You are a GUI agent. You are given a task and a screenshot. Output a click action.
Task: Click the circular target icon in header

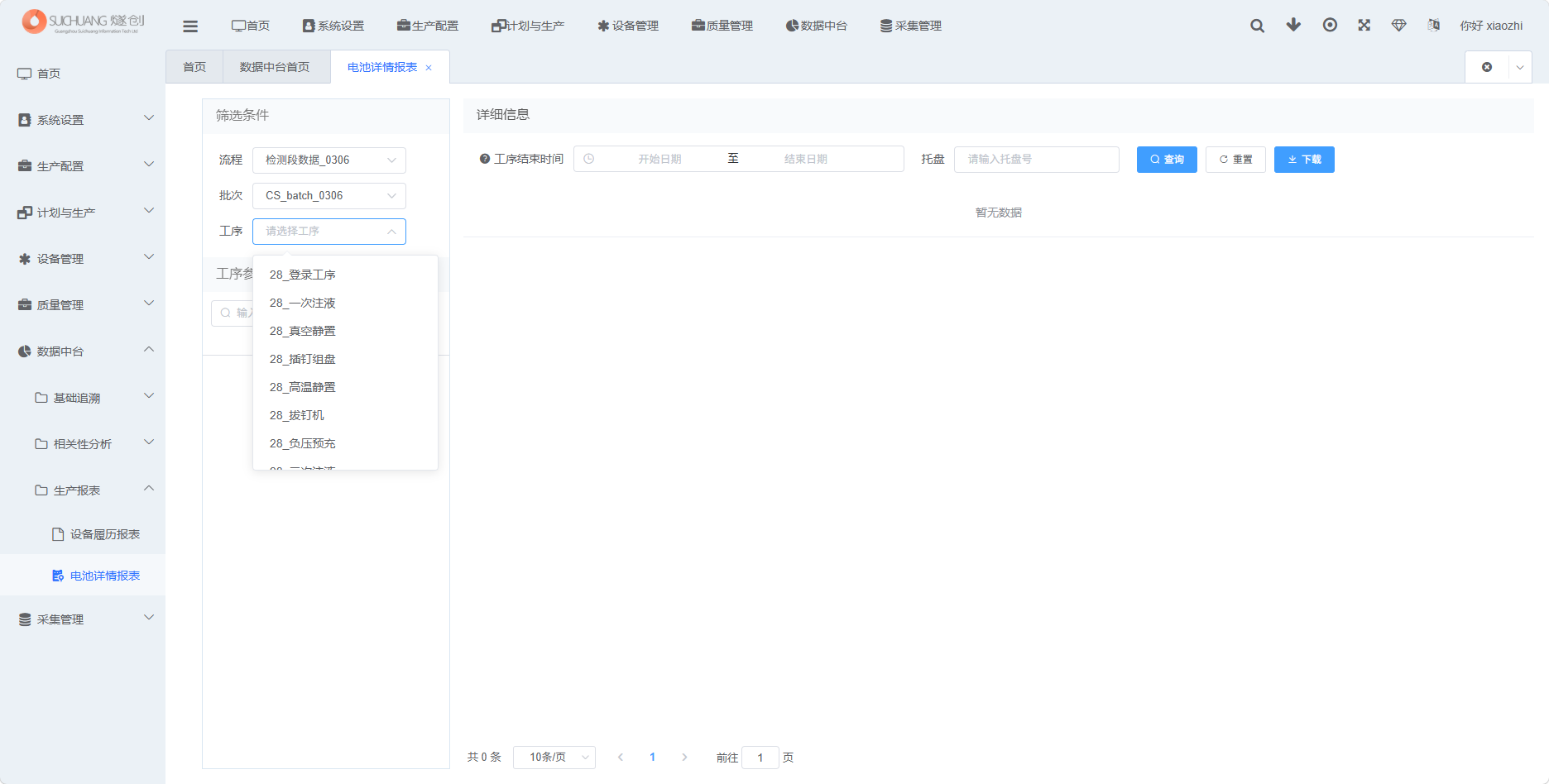[1330, 25]
